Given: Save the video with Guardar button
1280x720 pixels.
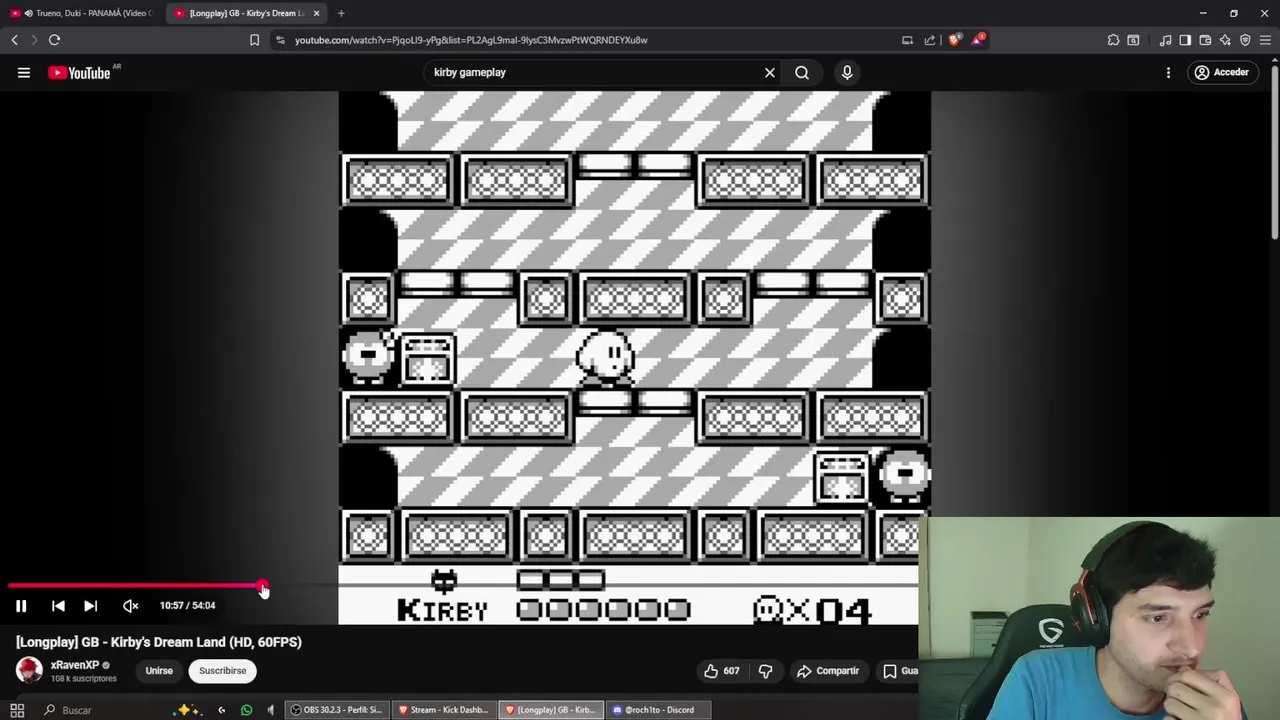Looking at the screenshot, I should pos(900,671).
